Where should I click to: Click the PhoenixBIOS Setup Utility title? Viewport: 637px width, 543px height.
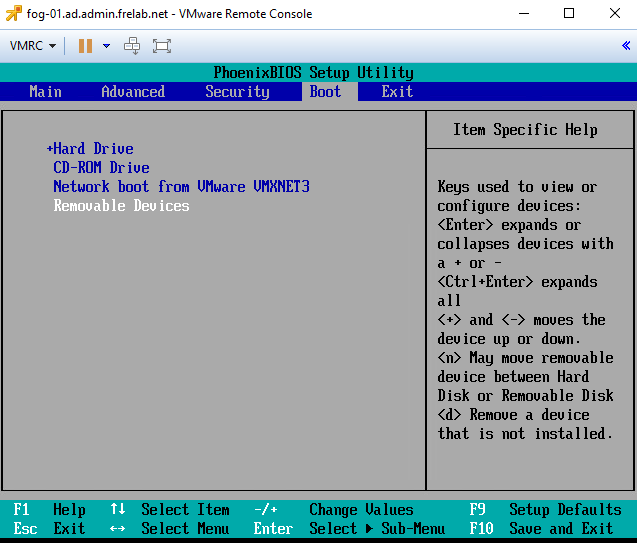[x=314, y=73]
